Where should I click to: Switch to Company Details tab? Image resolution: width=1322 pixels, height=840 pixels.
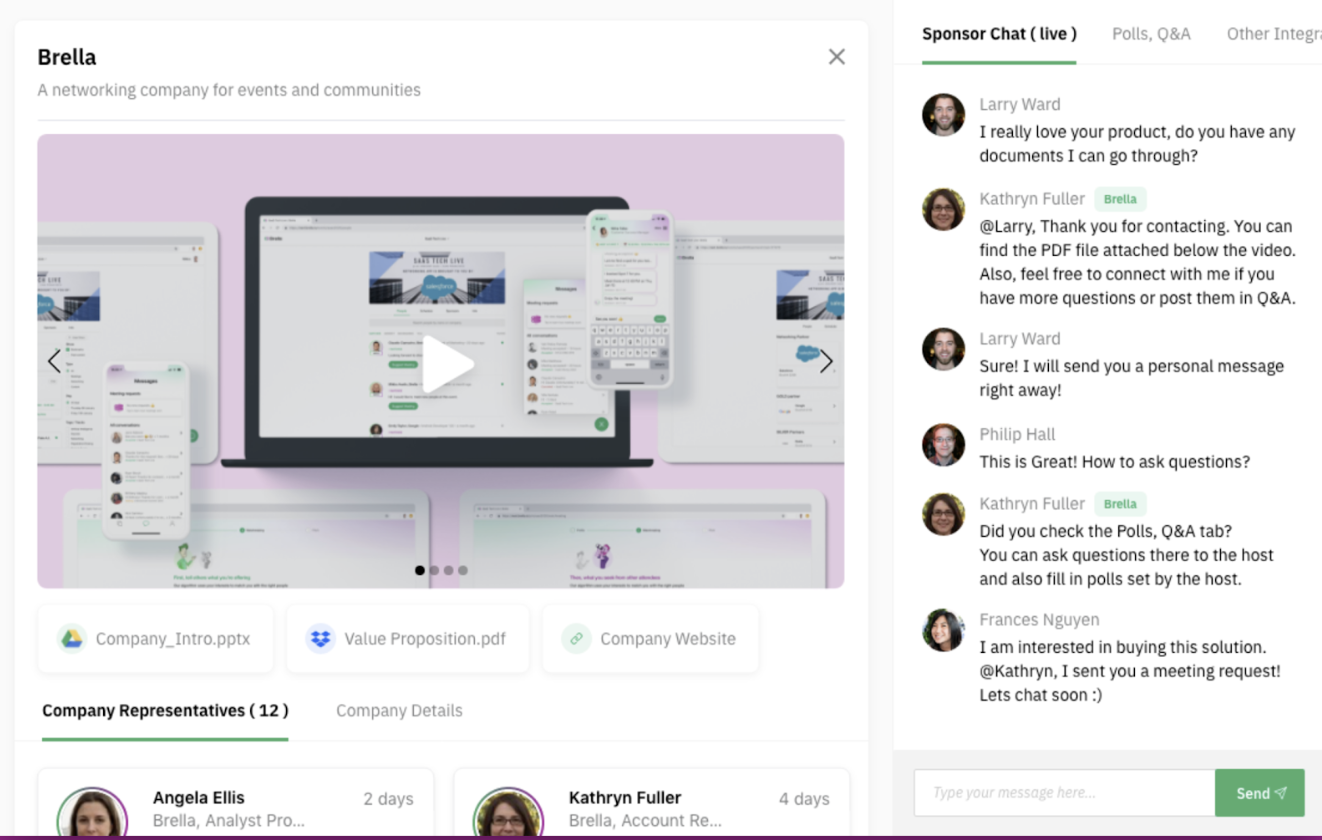click(399, 711)
